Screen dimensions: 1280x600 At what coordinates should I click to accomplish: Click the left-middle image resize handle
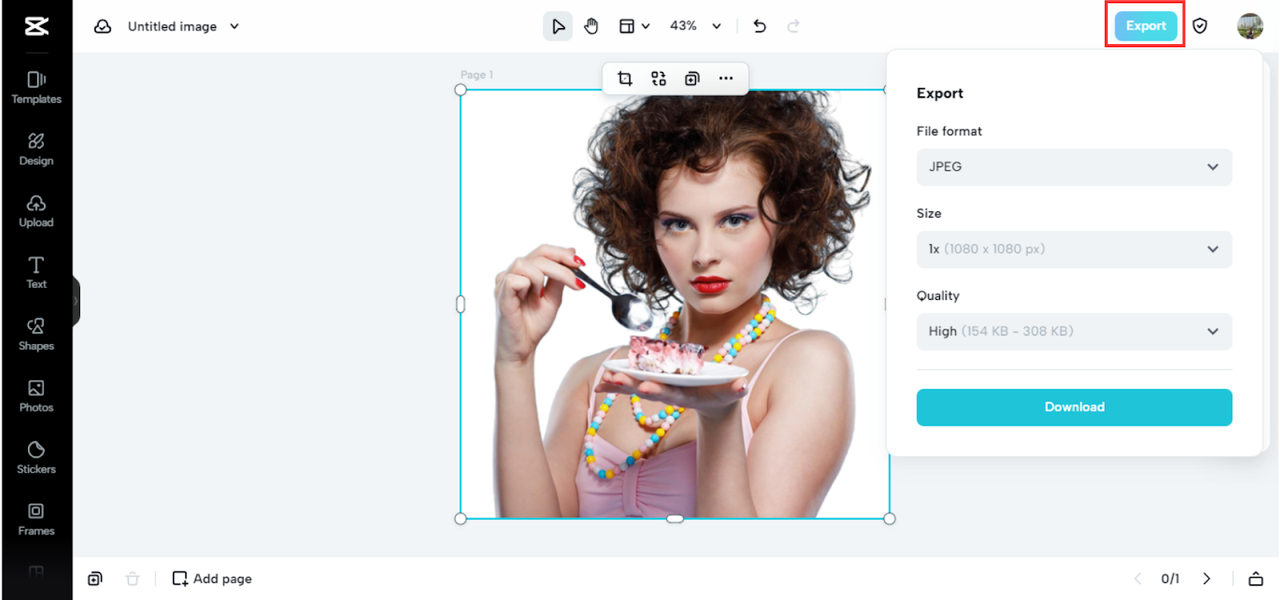click(461, 304)
